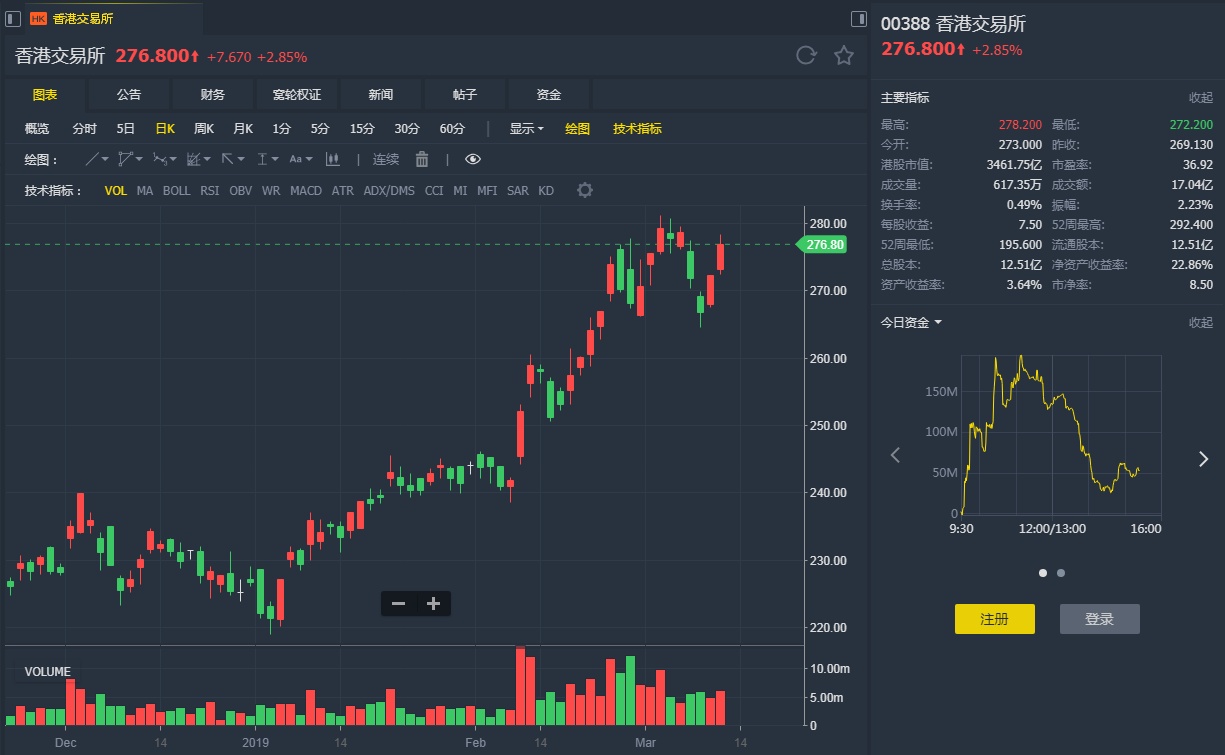Select the 周K weekly chart period
This screenshot has height=755, width=1225.
[x=204, y=128]
